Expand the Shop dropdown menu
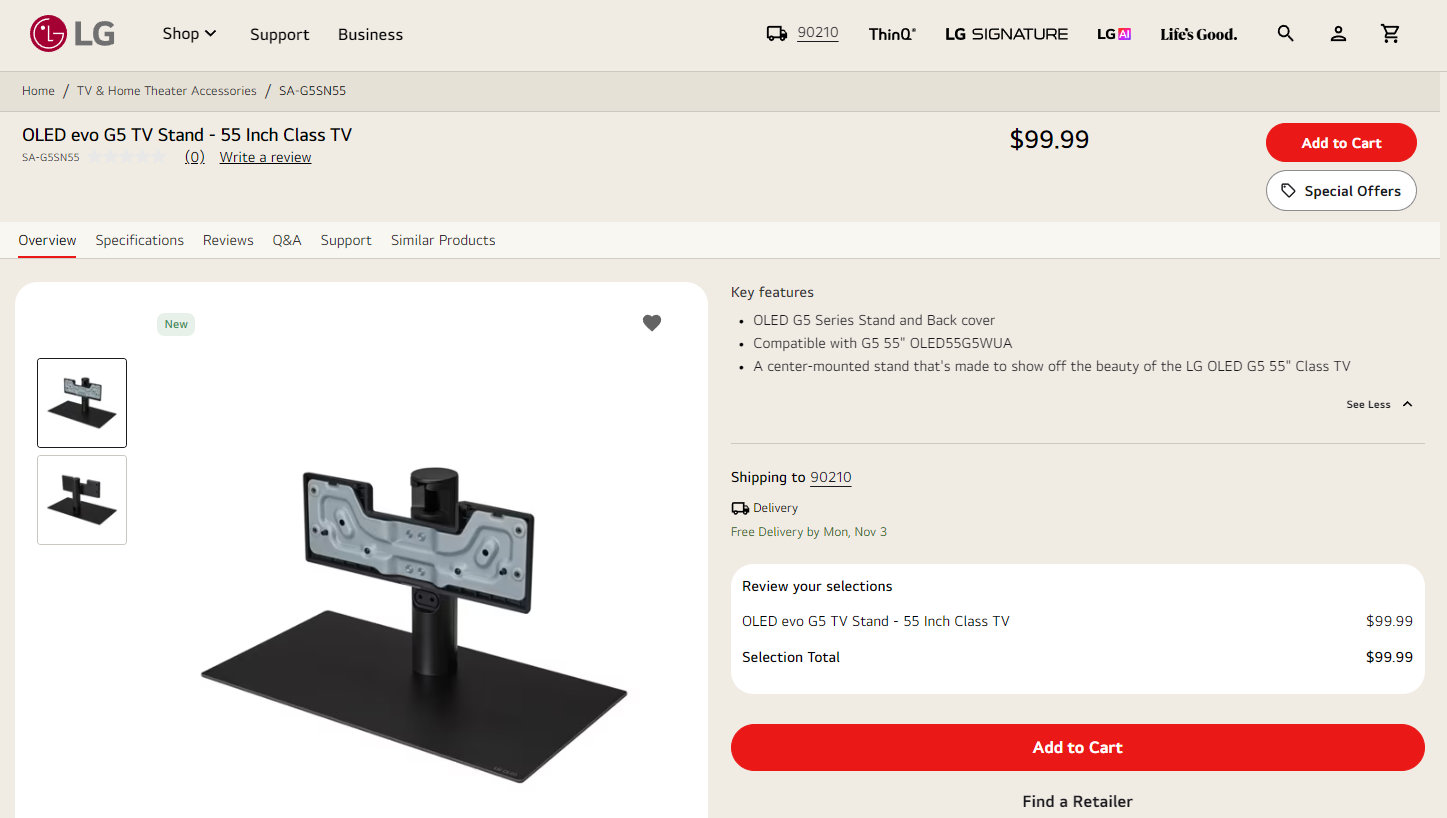The width and height of the screenshot is (1447, 818). (x=189, y=34)
